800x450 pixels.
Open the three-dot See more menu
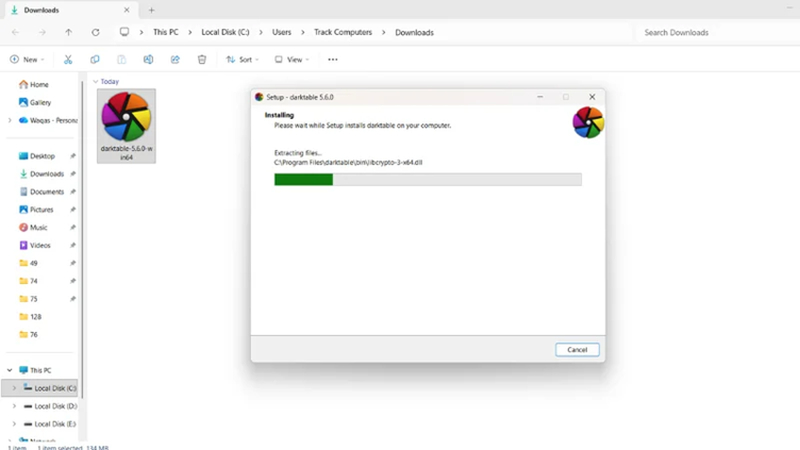click(x=333, y=60)
